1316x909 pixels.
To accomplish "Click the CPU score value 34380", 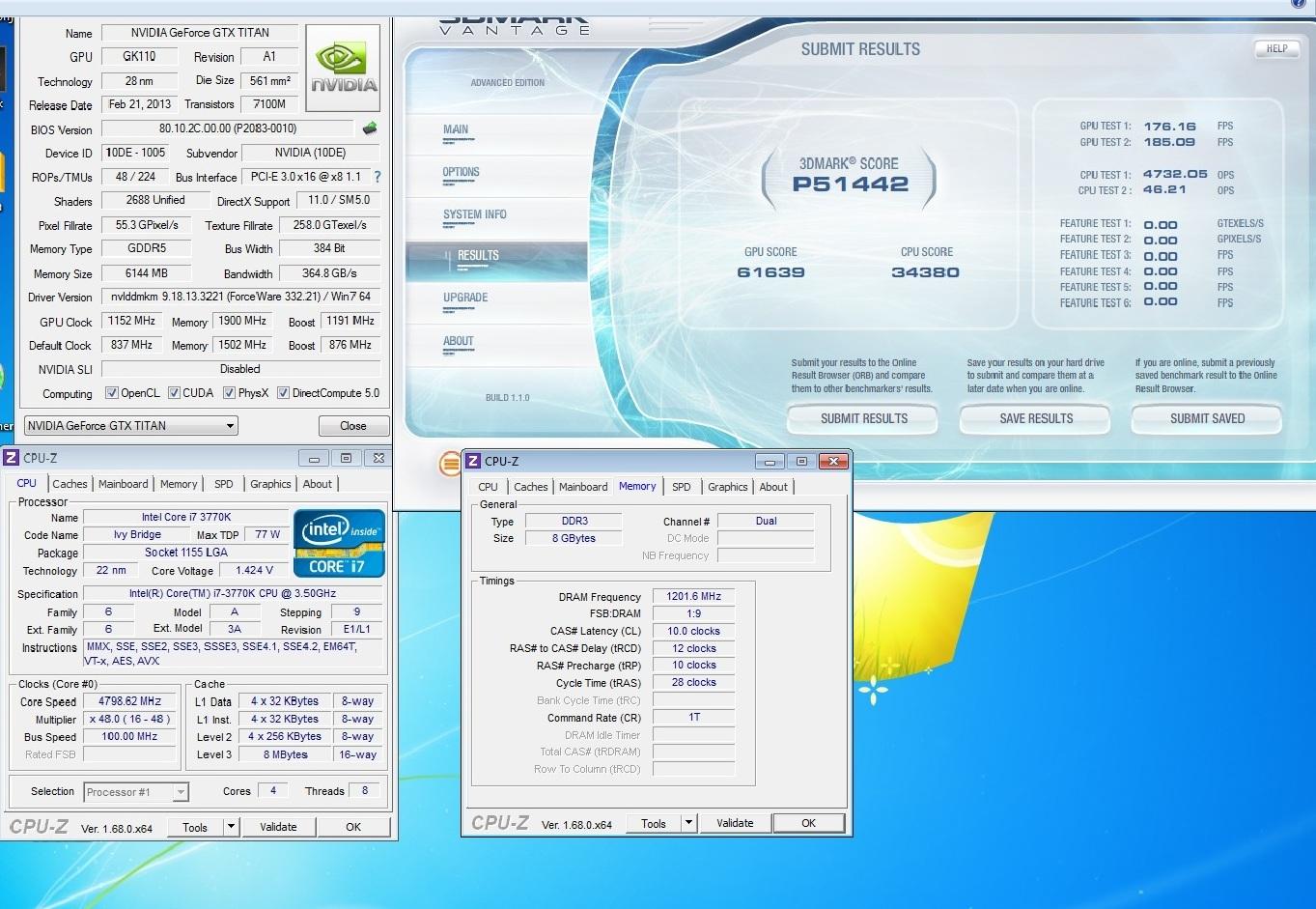I will click(925, 272).
